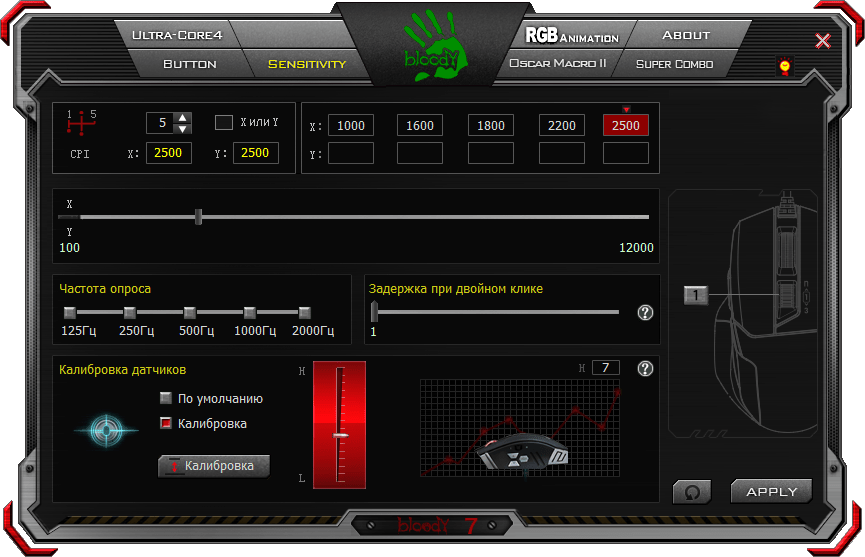Select the 2200 CPI preset
This screenshot has width=865, height=557.
[x=562, y=125]
